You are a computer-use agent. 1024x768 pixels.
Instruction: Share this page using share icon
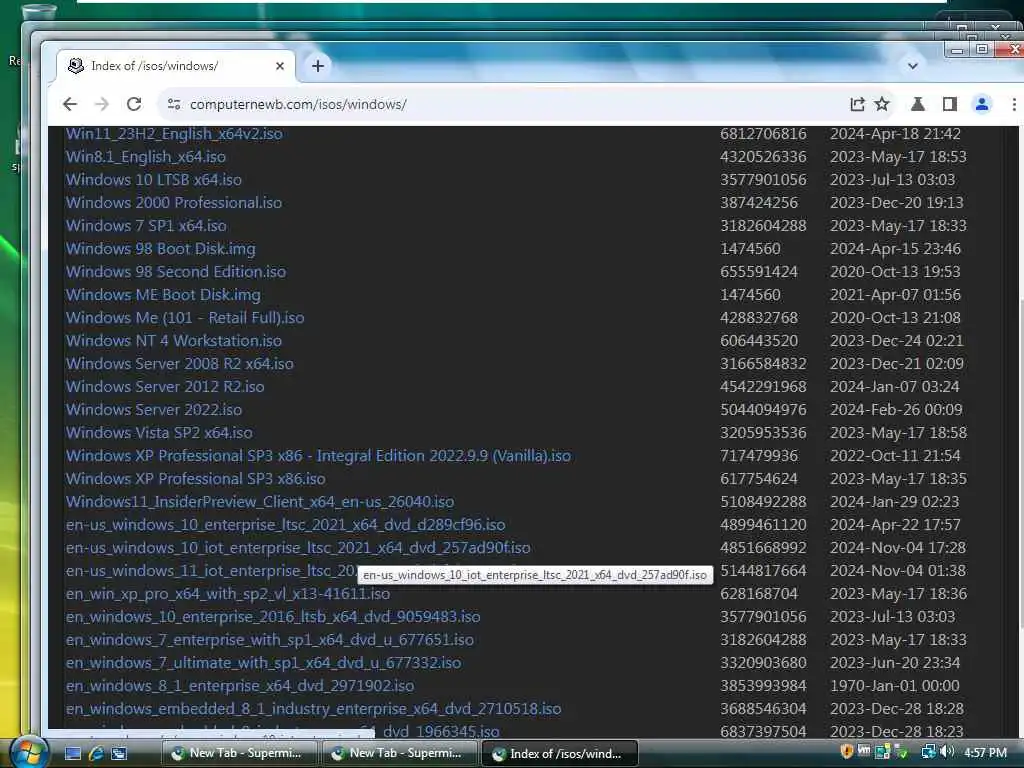click(857, 104)
